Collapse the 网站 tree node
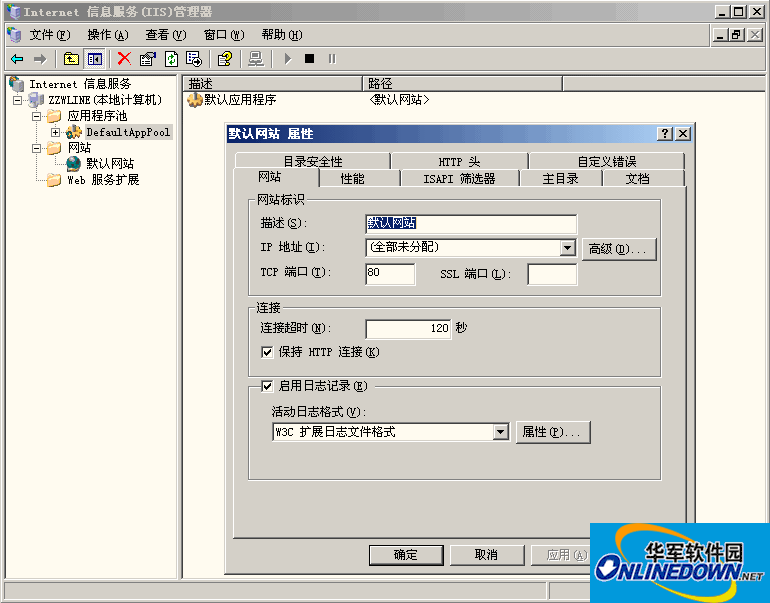Viewport: 770px width, 603px height. (36, 148)
